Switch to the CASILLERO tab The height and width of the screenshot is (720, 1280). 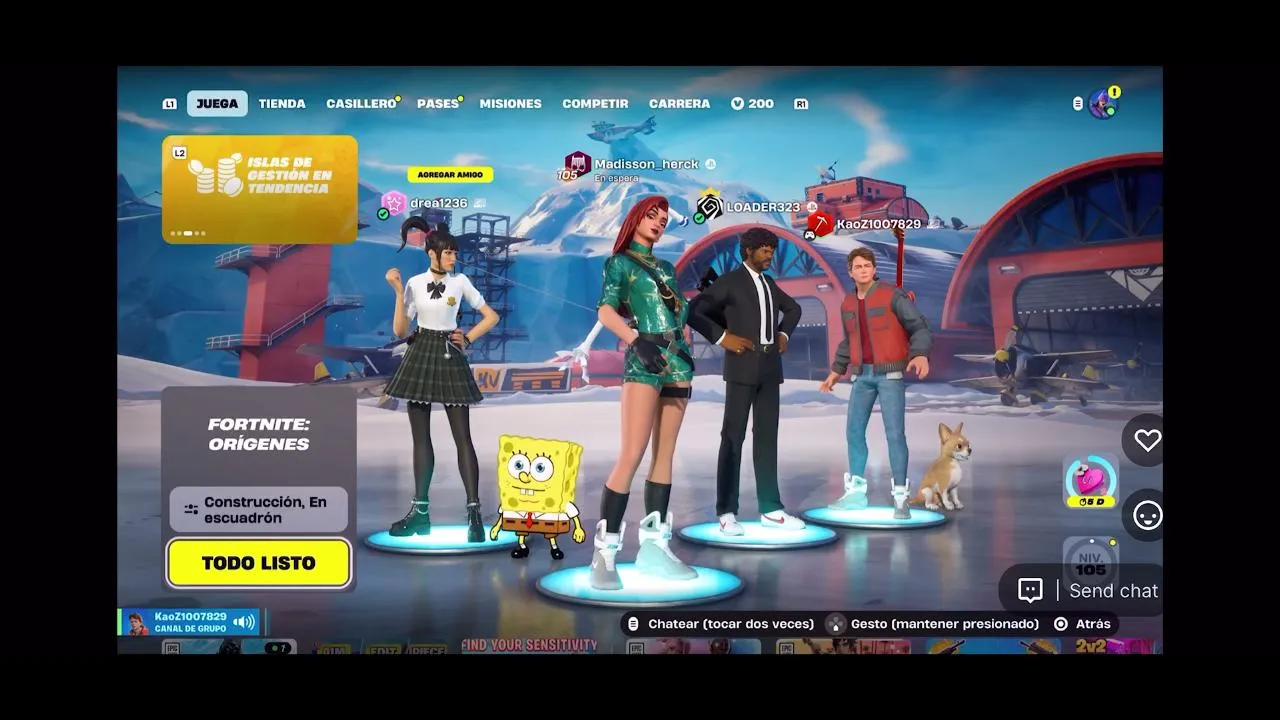pyautogui.click(x=361, y=104)
